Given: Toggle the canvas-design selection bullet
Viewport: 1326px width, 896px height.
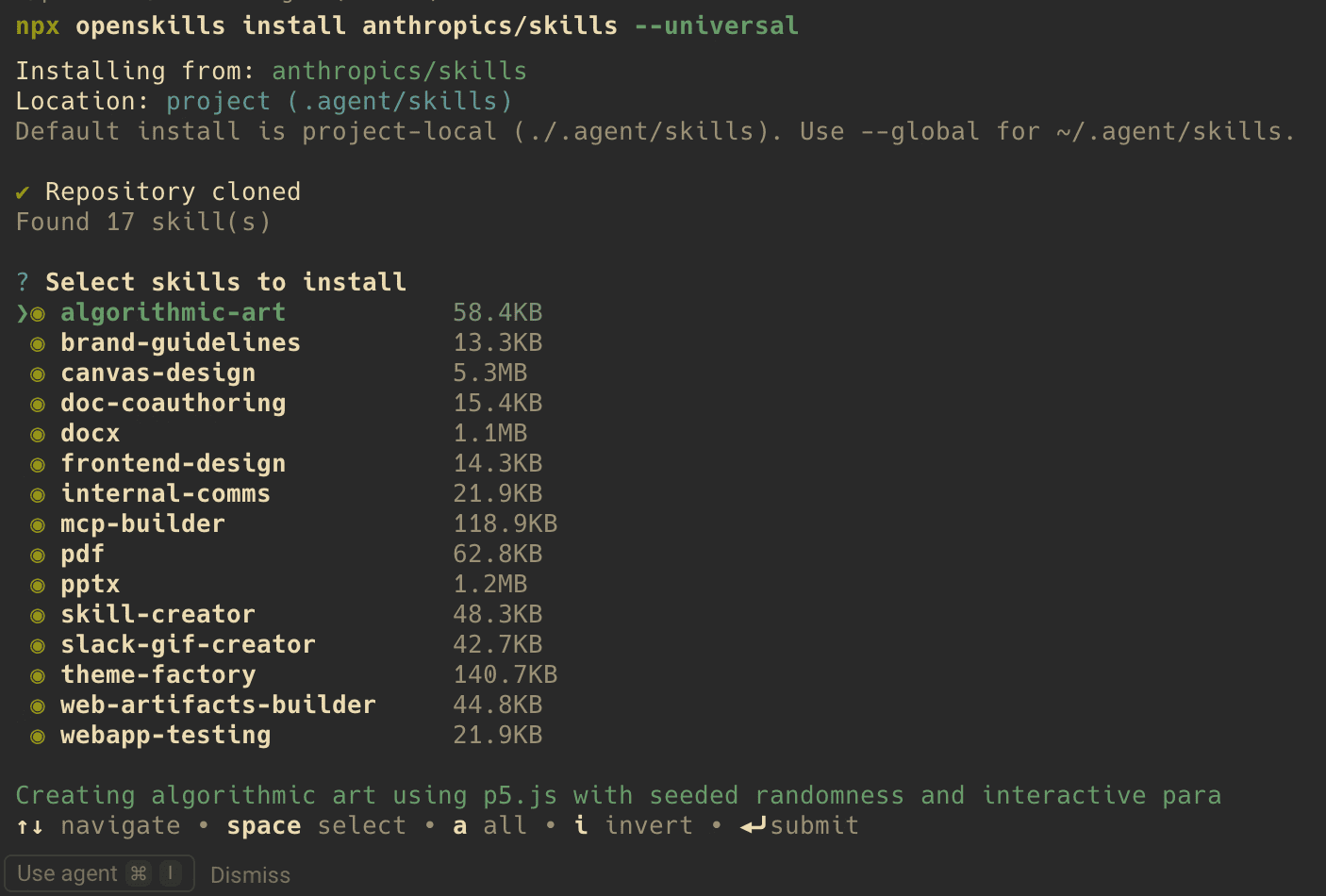Looking at the screenshot, I should pos(38,373).
